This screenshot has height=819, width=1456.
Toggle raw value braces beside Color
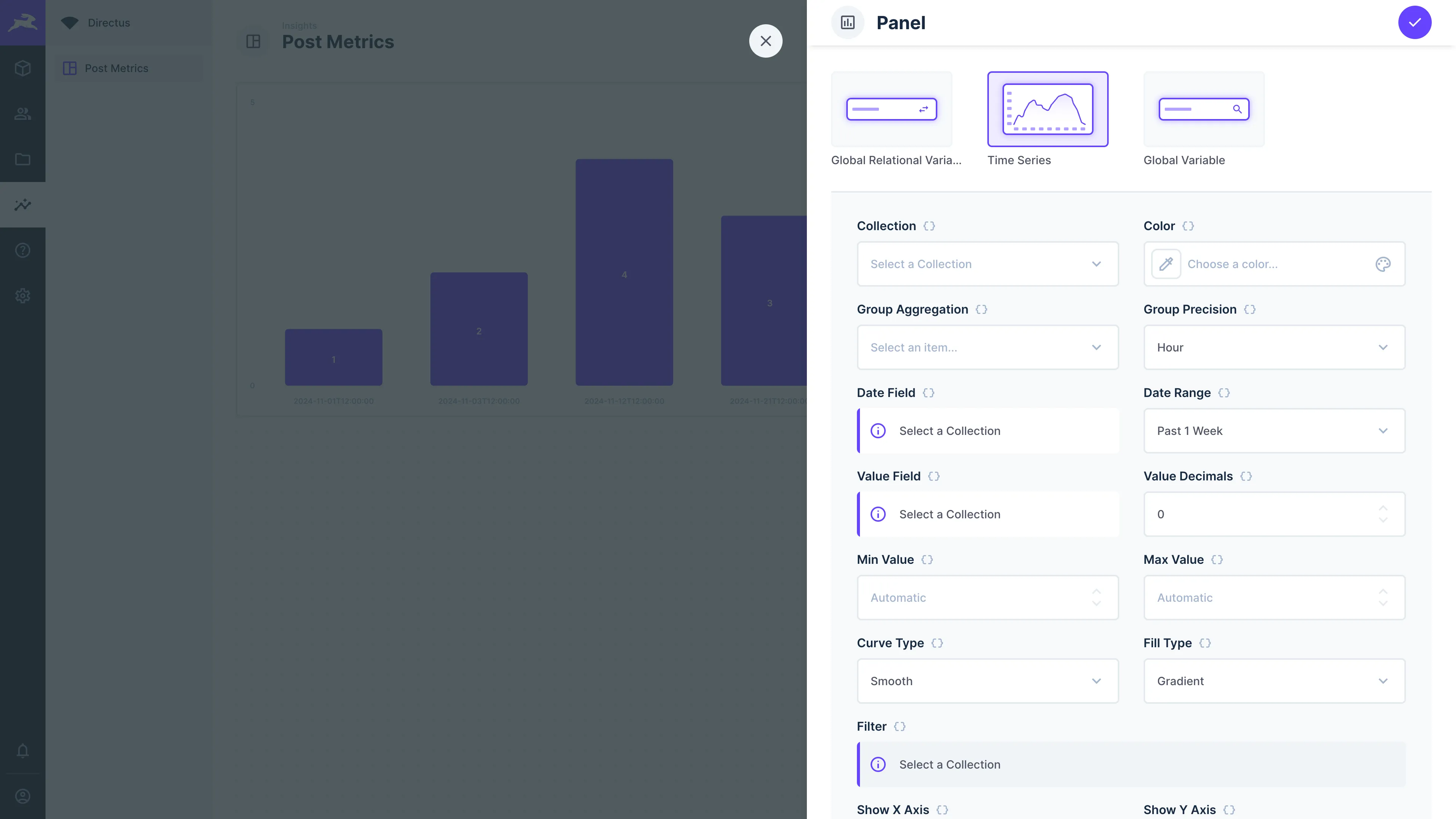(x=1188, y=226)
